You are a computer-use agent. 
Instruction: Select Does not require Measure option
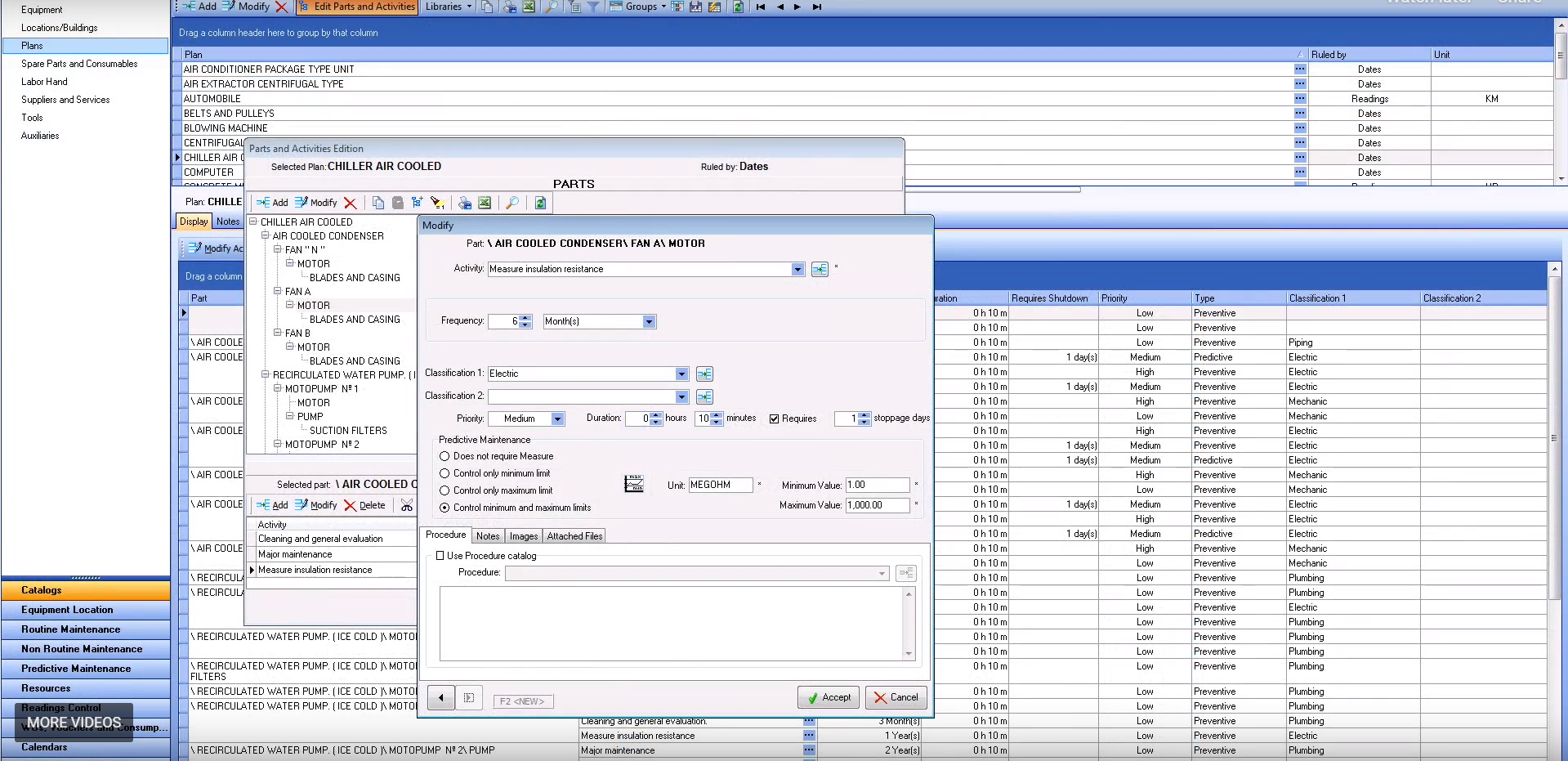(444, 456)
